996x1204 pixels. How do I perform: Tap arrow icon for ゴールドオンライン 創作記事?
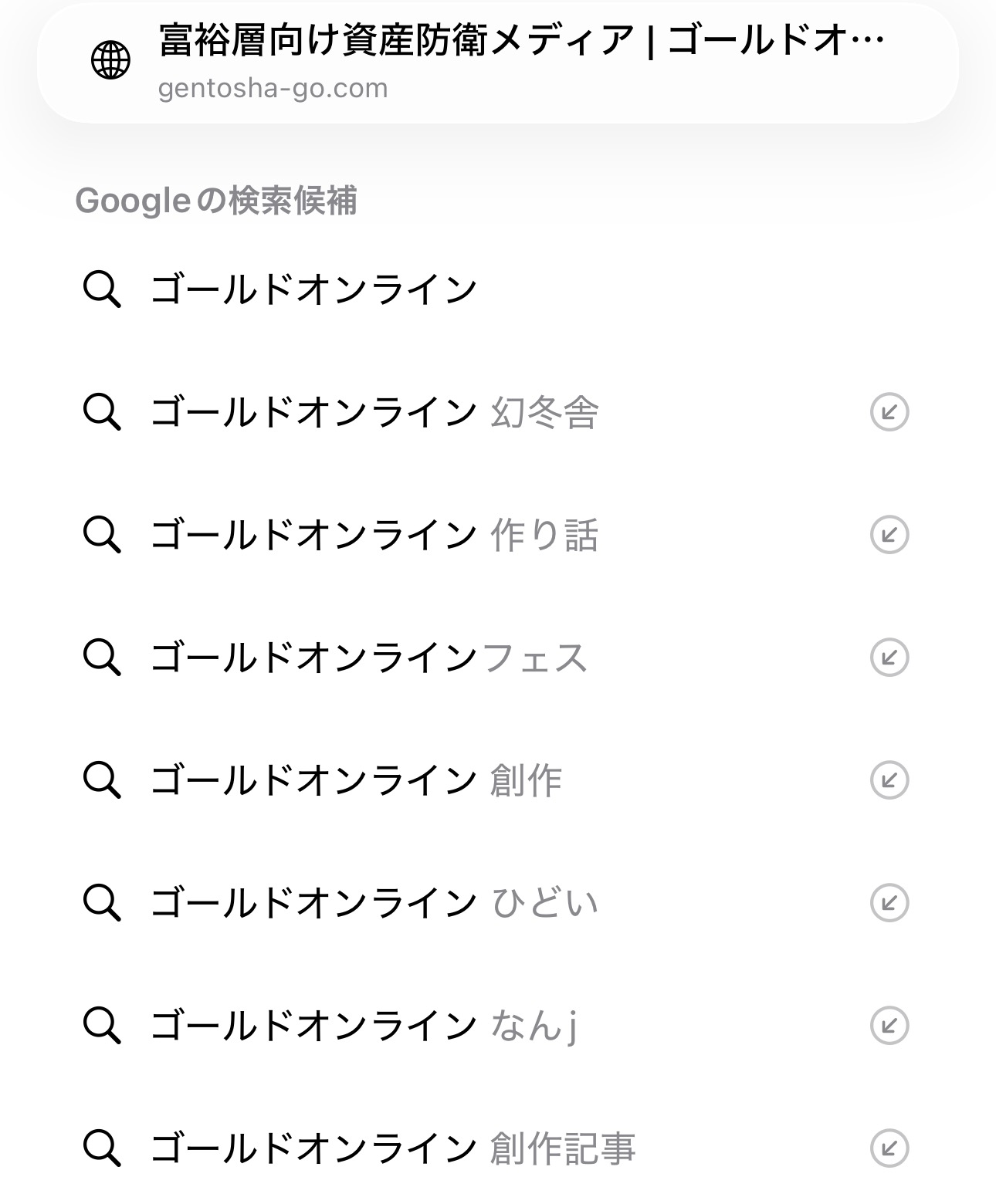click(889, 1148)
